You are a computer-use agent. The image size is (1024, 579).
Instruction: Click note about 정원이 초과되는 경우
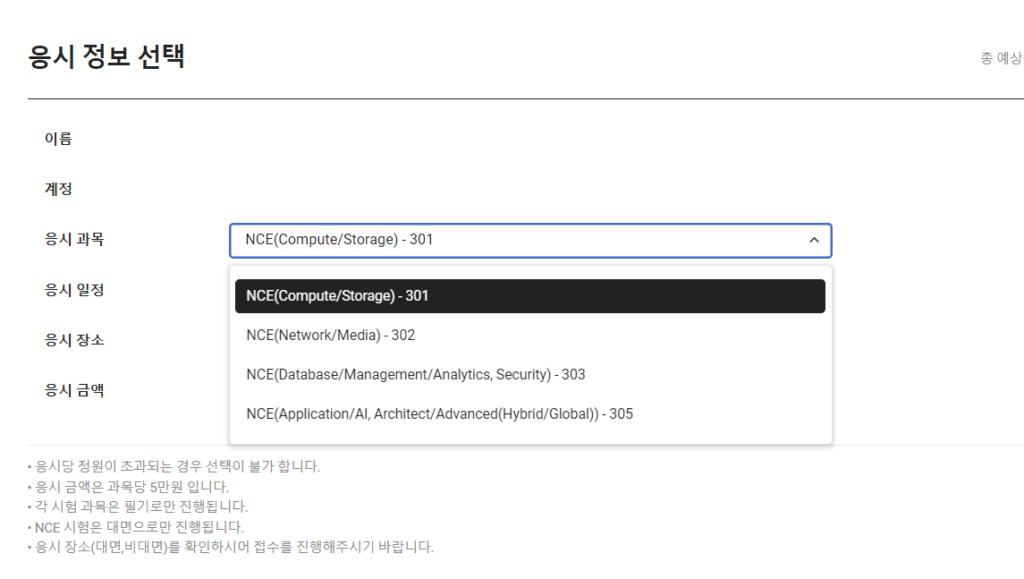pos(174,466)
